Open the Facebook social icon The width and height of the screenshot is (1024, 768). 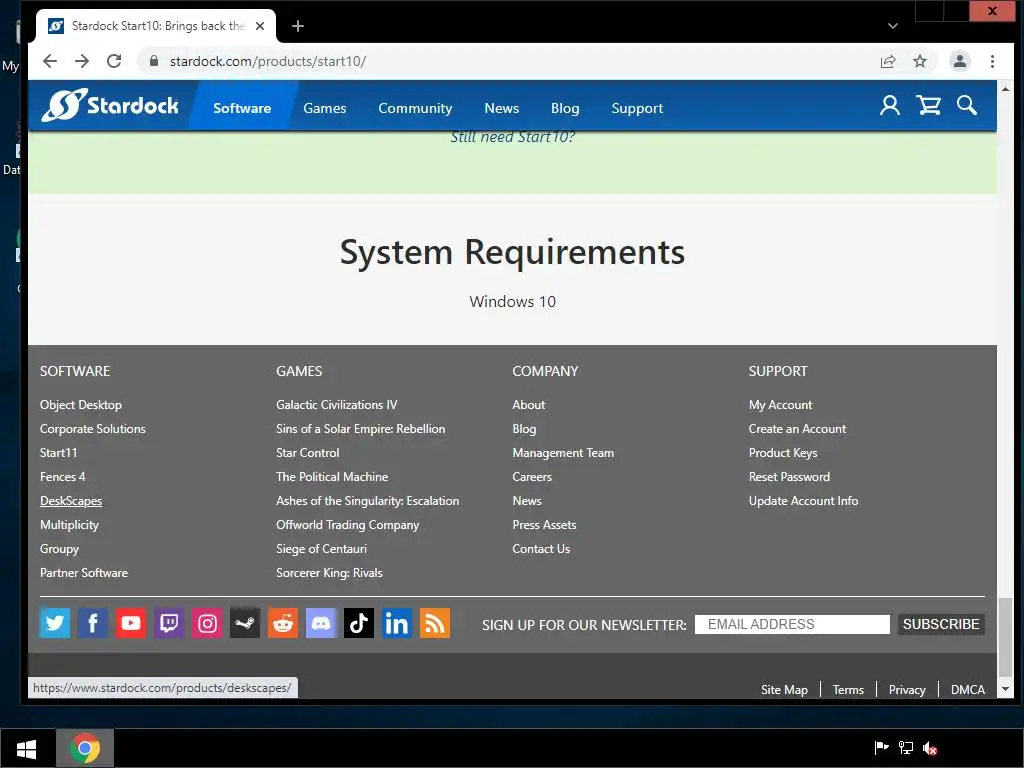click(93, 623)
